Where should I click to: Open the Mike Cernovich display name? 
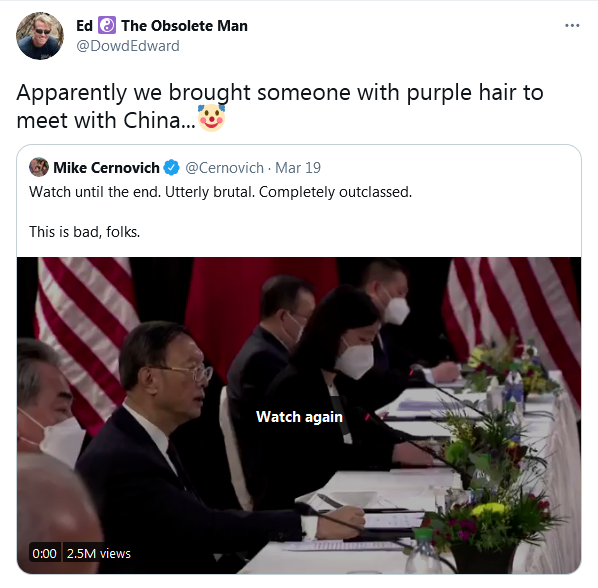[x=106, y=168]
